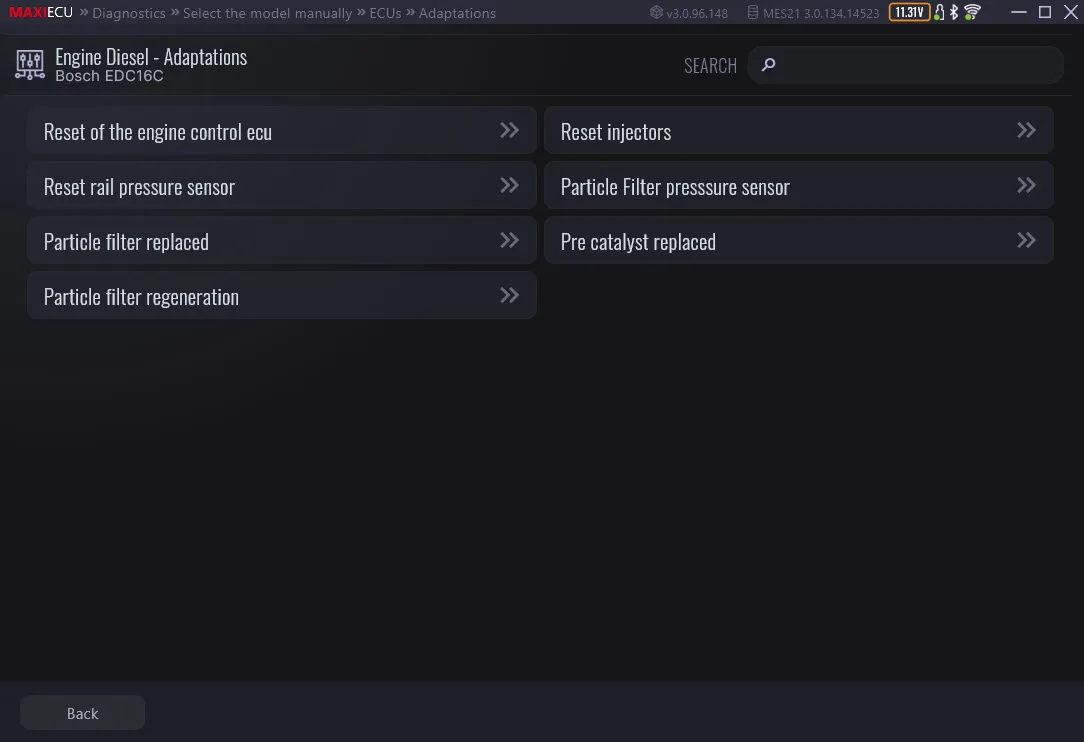
Task: Select the Particle Filter presssure sensor option
Action: 799,185
